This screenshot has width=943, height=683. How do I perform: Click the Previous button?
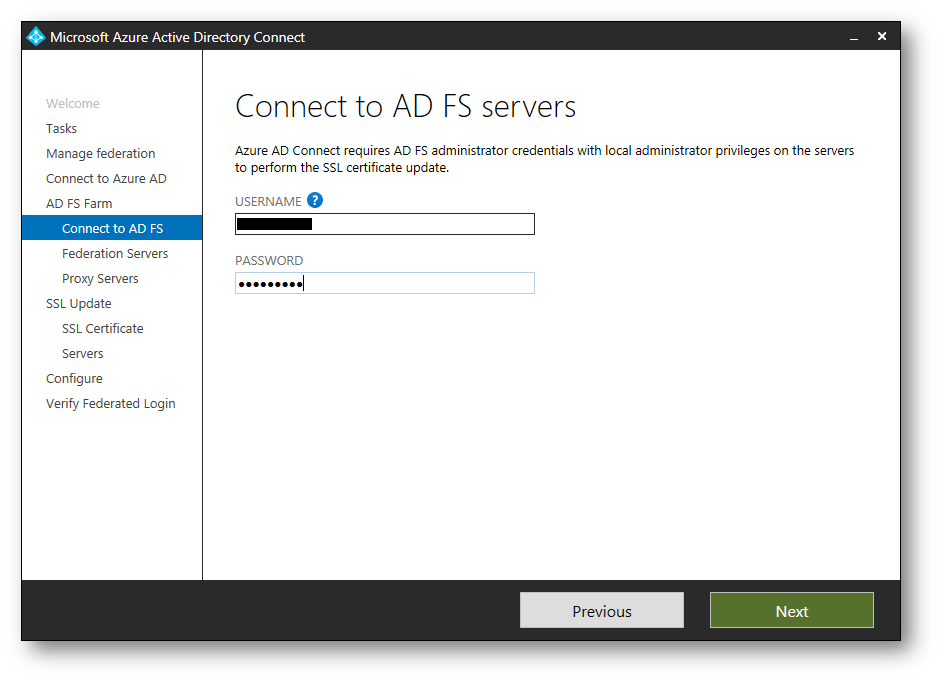[x=602, y=610]
